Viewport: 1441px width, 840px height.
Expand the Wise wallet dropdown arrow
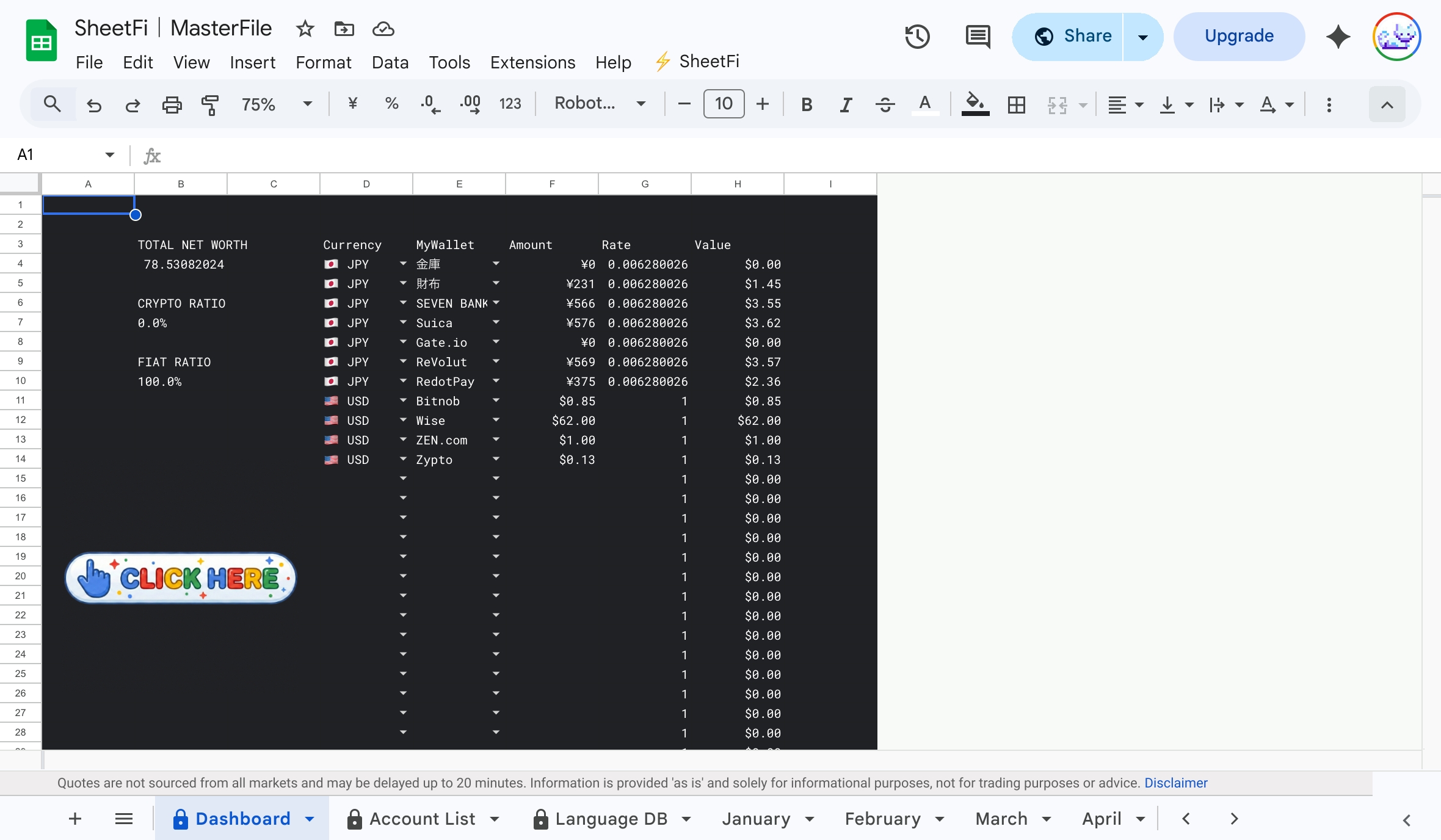496,420
